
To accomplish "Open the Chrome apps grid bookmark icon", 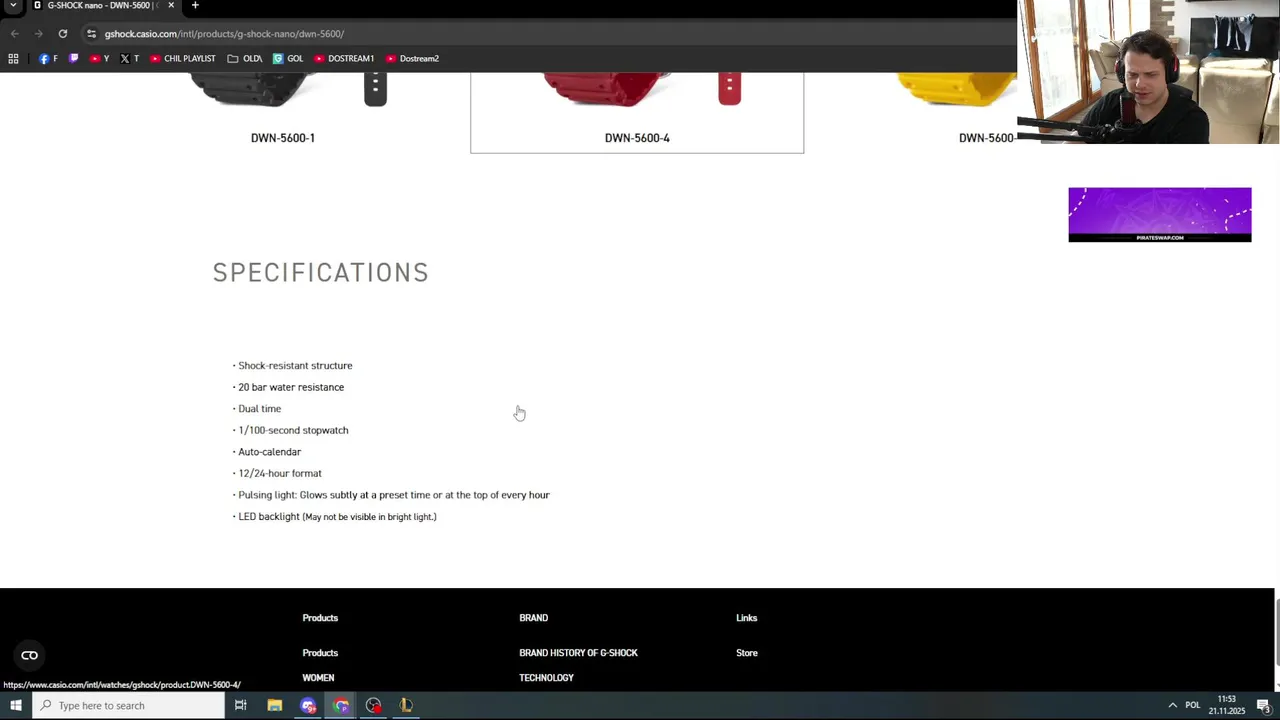I will [13, 58].
